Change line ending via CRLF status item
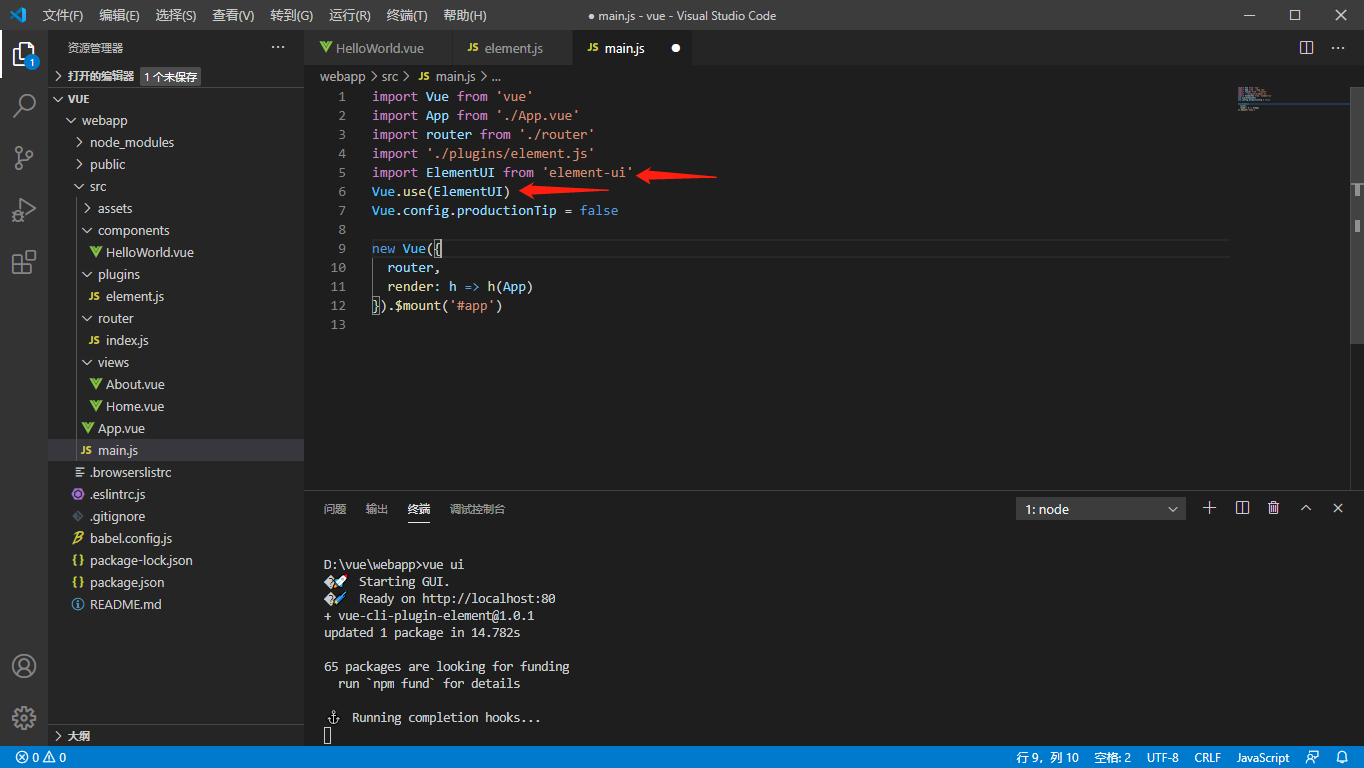The width and height of the screenshot is (1364, 768). pyautogui.click(x=1207, y=757)
